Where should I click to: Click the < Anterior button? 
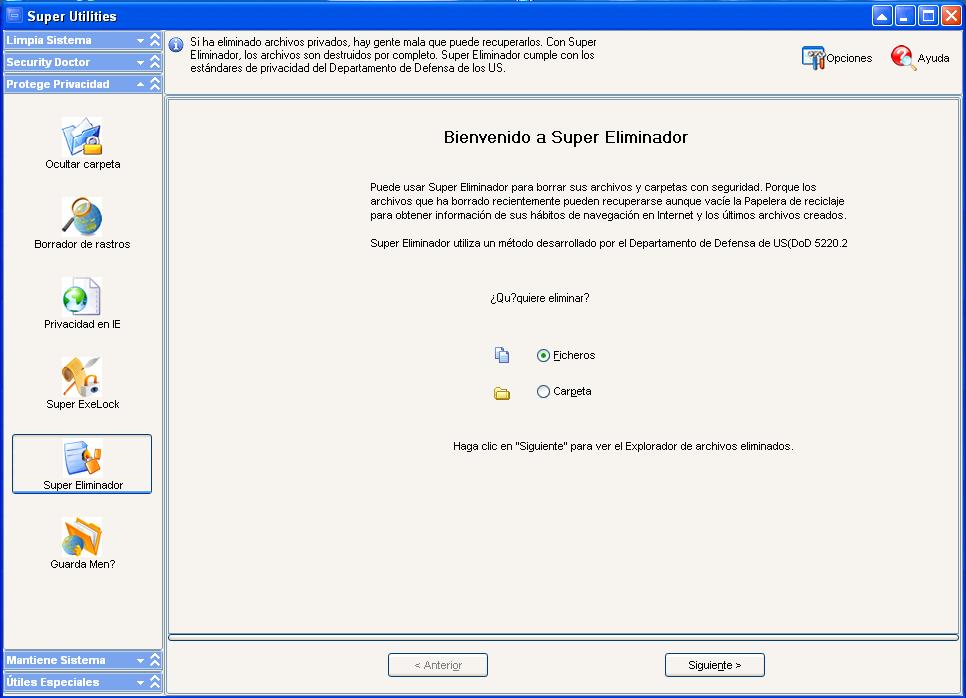point(438,665)
